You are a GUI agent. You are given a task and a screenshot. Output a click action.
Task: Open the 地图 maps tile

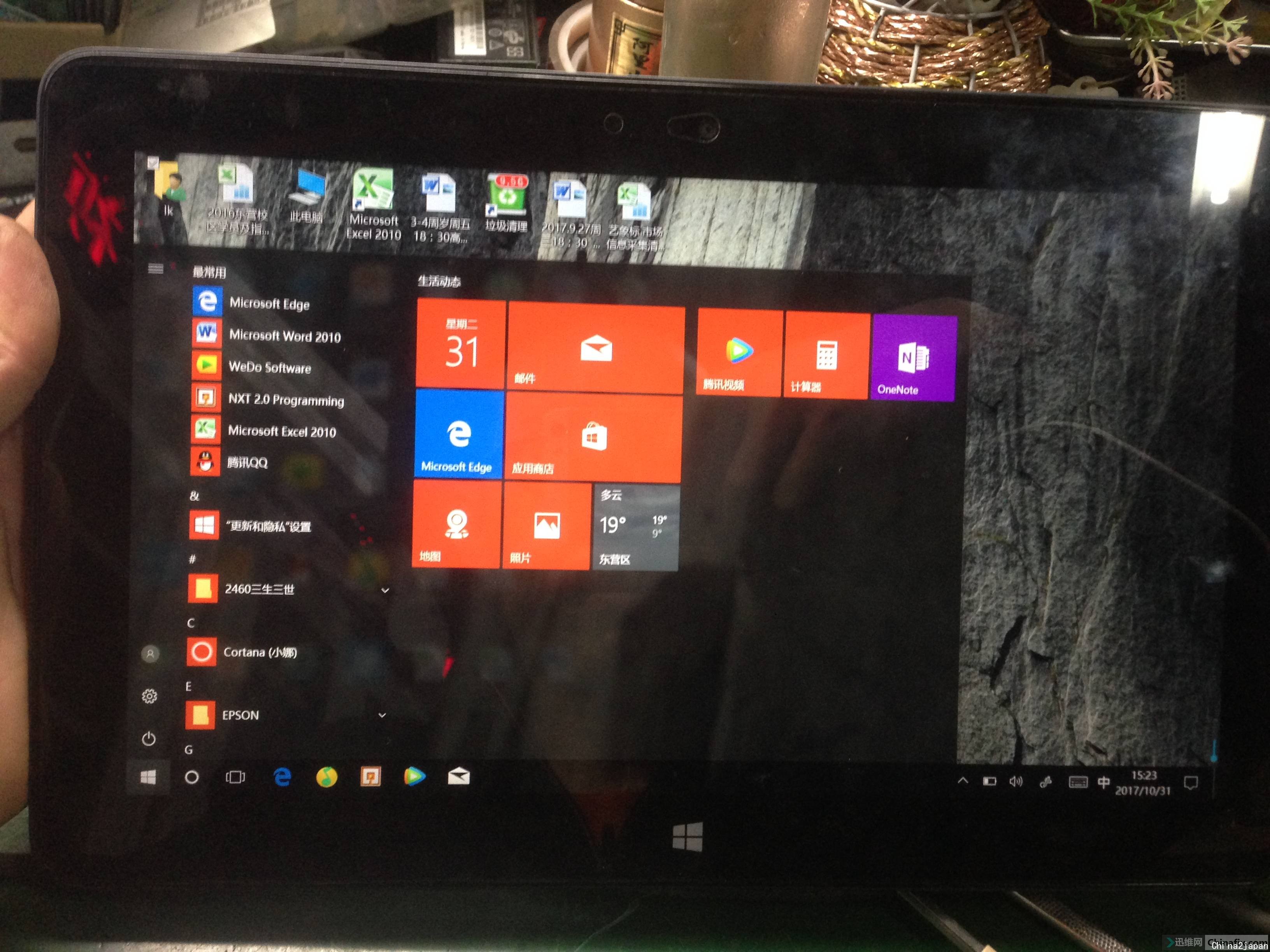[457, 524]
